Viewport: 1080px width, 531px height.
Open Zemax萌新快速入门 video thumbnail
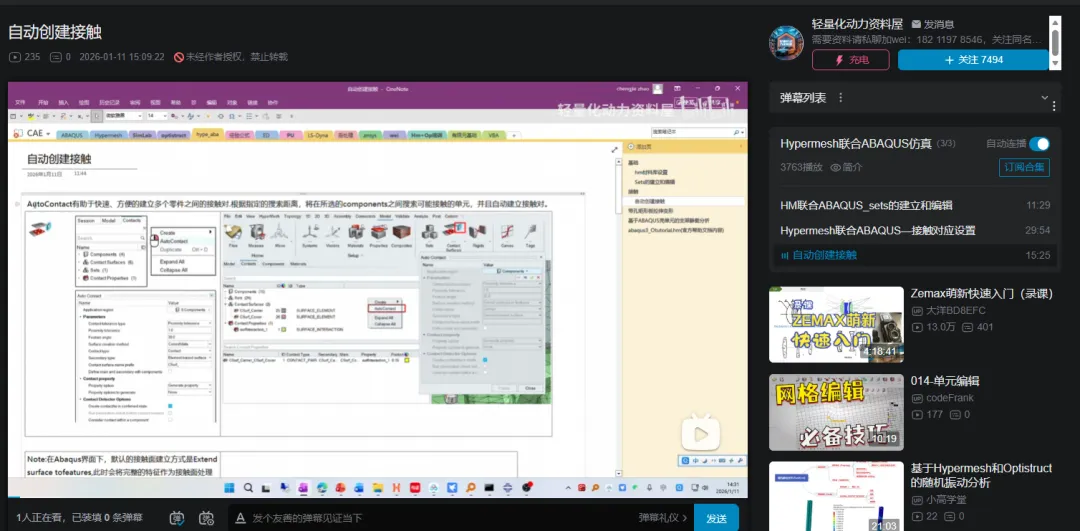pyautogui.click(x=836, y=324)
